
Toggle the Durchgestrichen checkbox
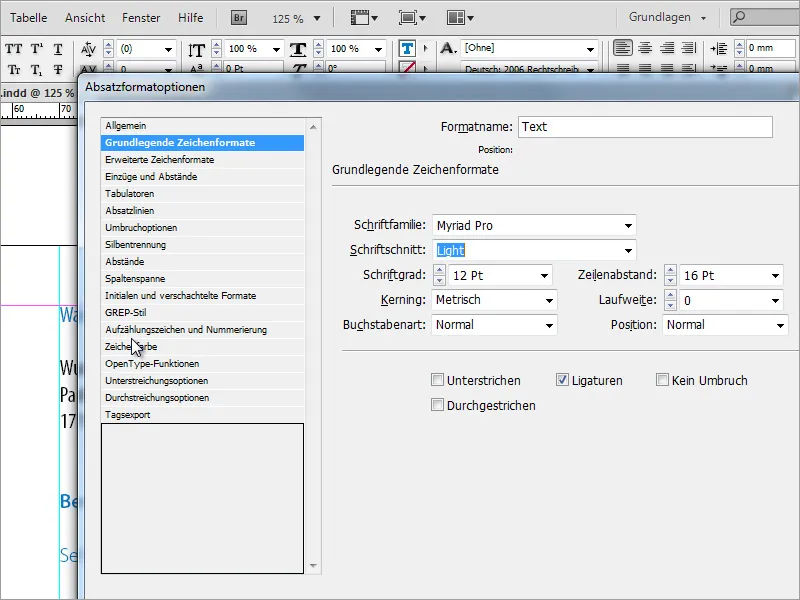tap(437, 405)
